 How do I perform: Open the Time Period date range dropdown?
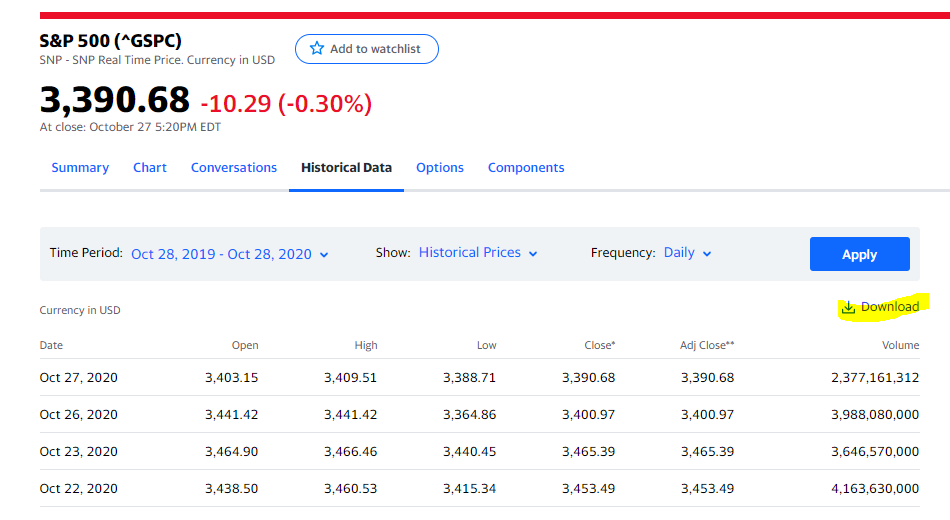point(229,254)
